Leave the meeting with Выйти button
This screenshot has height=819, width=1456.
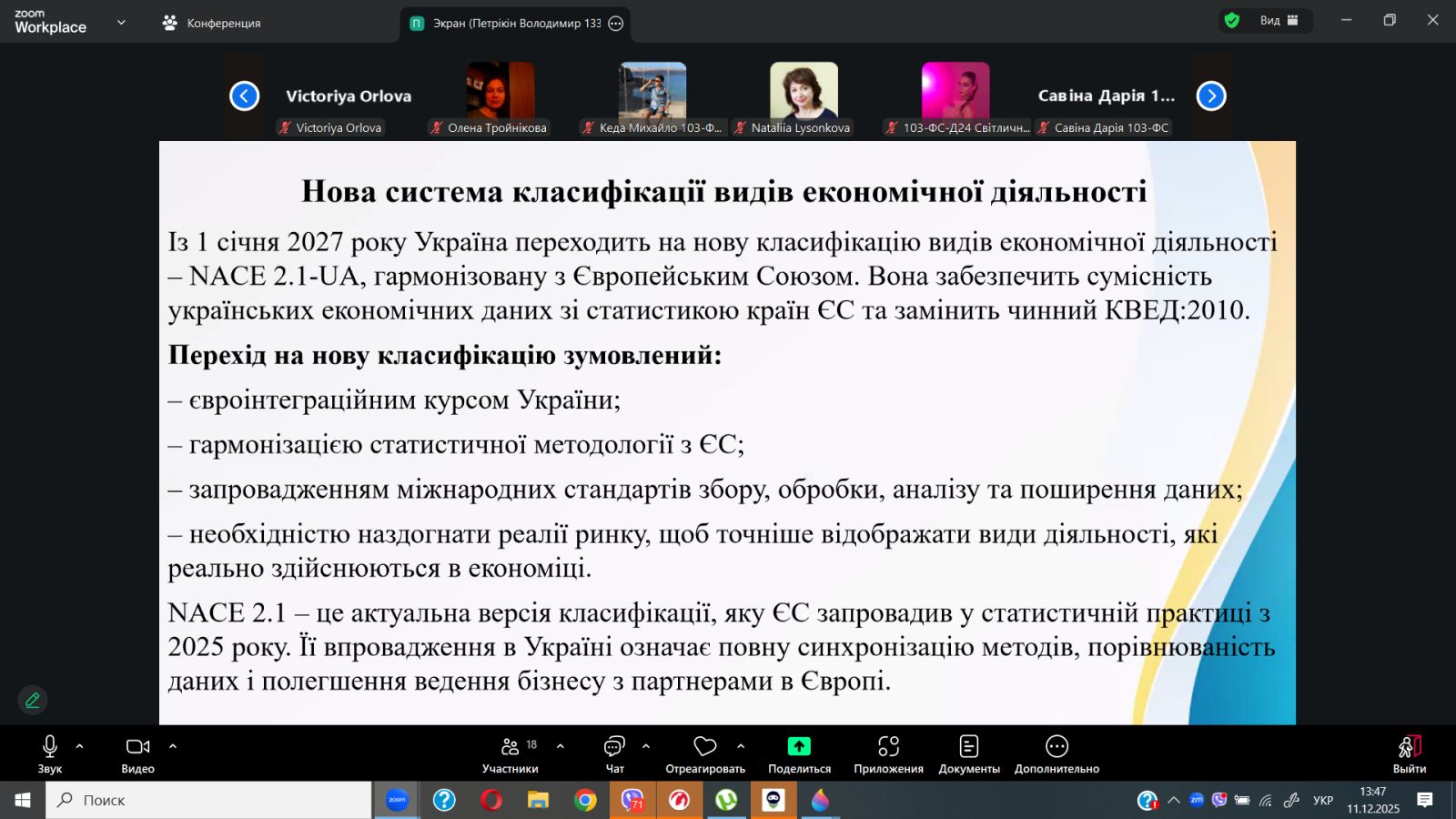pyautogui.click(x=1409, y=754)
